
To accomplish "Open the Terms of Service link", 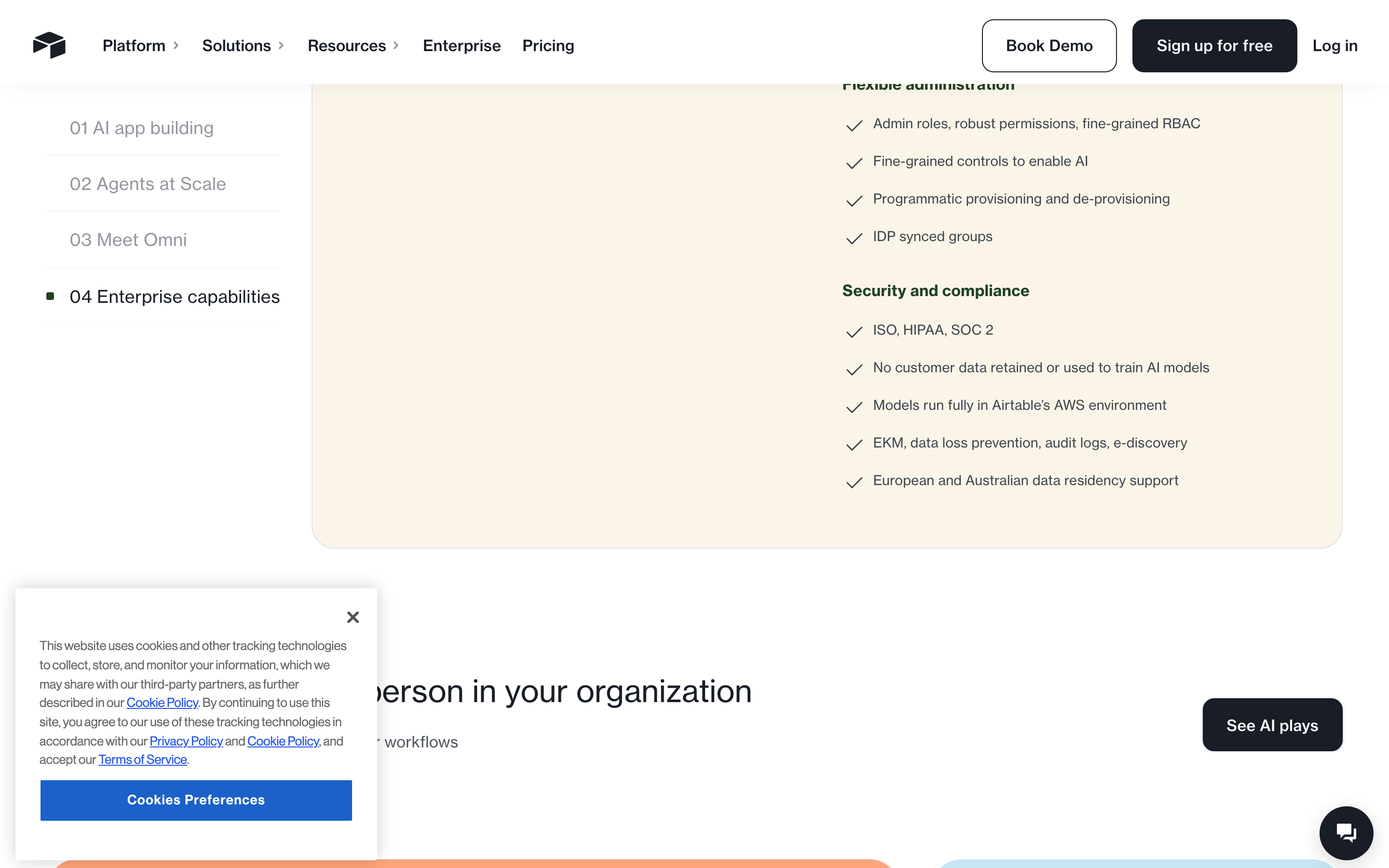I will coord(142,759).
